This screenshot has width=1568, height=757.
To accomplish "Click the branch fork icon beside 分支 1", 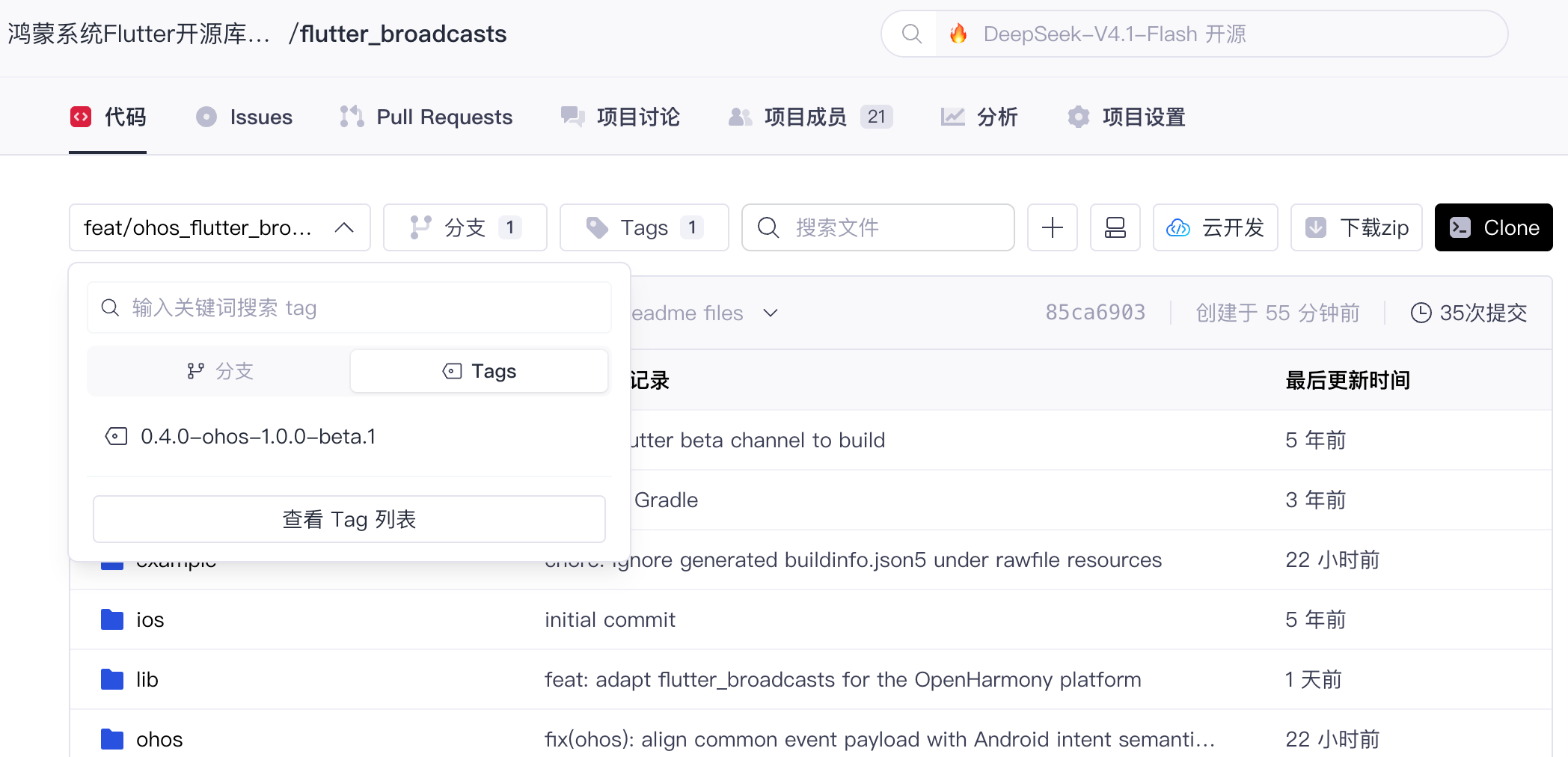I will coord(420,227).
